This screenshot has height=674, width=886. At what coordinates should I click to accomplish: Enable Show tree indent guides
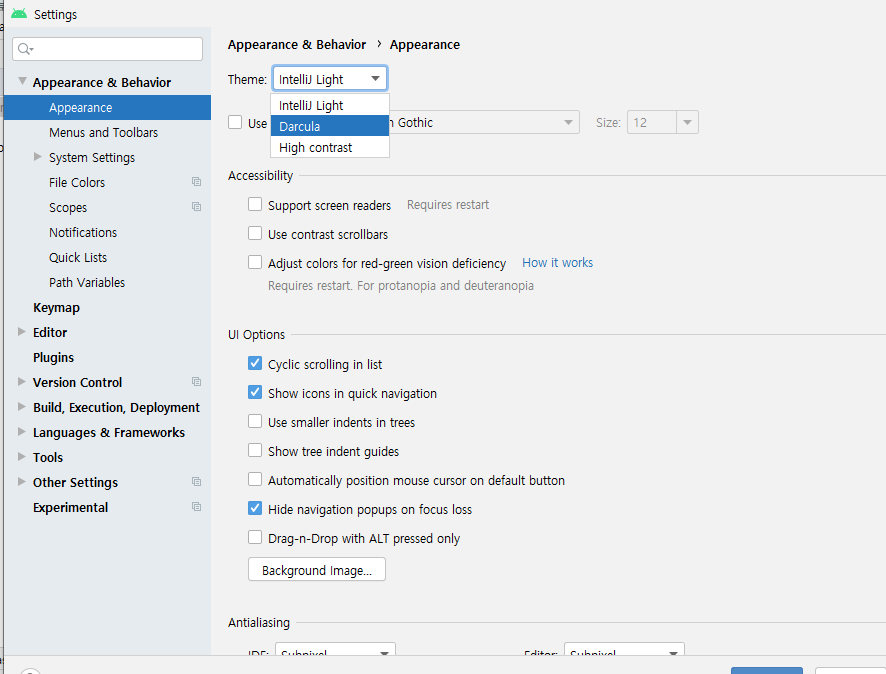(x=255, y=450)
